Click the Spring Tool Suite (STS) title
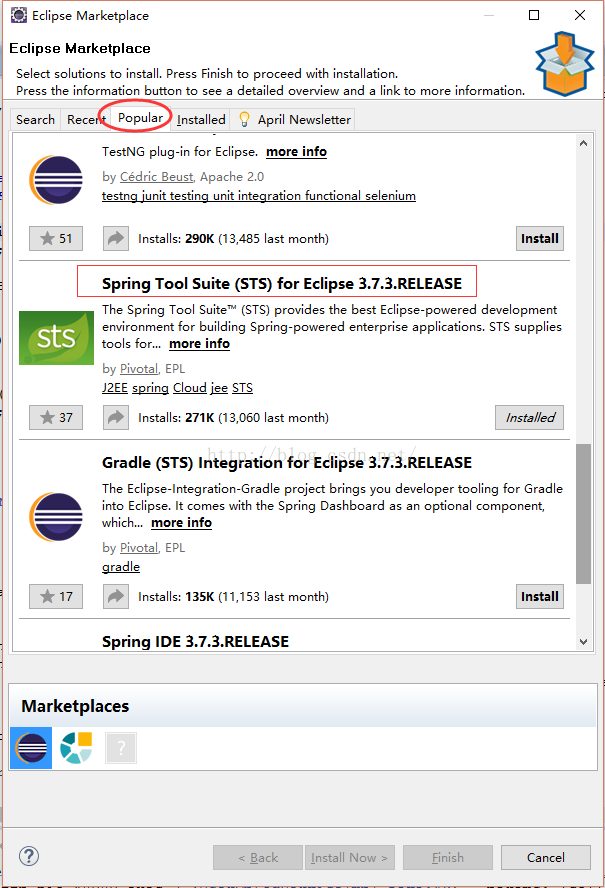This screenshot has height=888, width=605. click(x=282, y=283)
